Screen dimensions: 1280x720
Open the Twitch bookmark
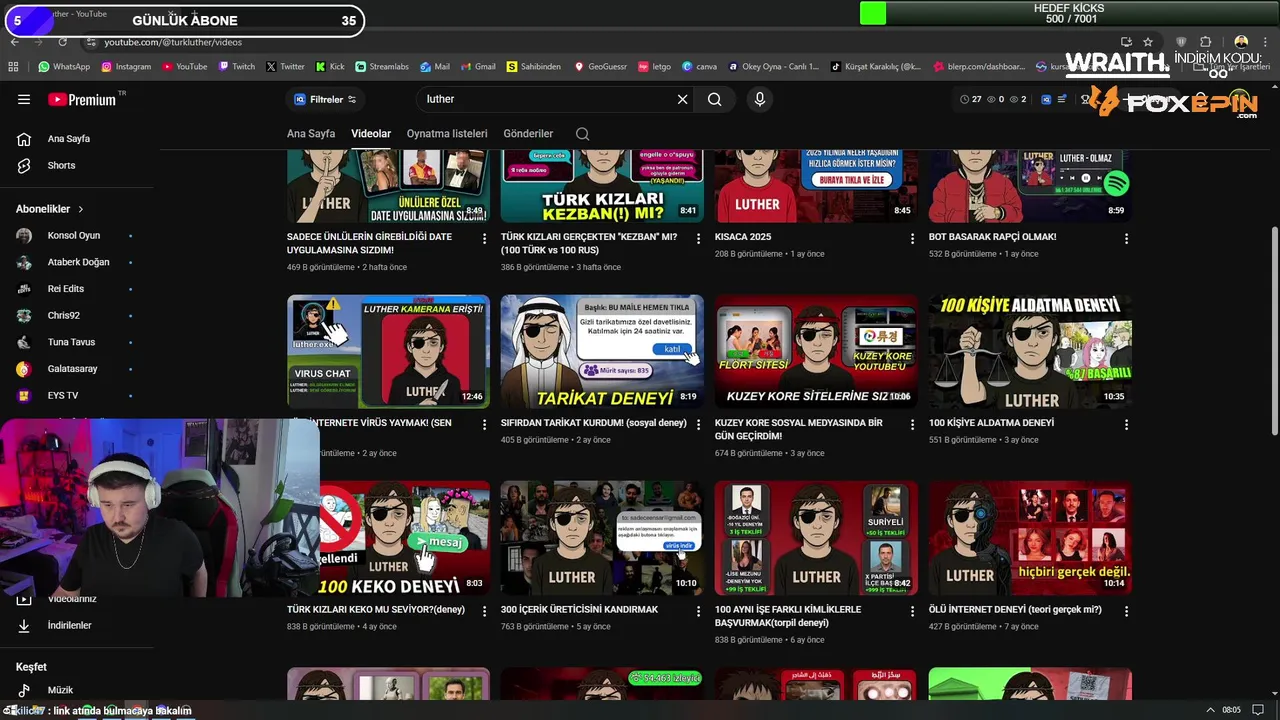pyautogui.click(x=236, y=67)
